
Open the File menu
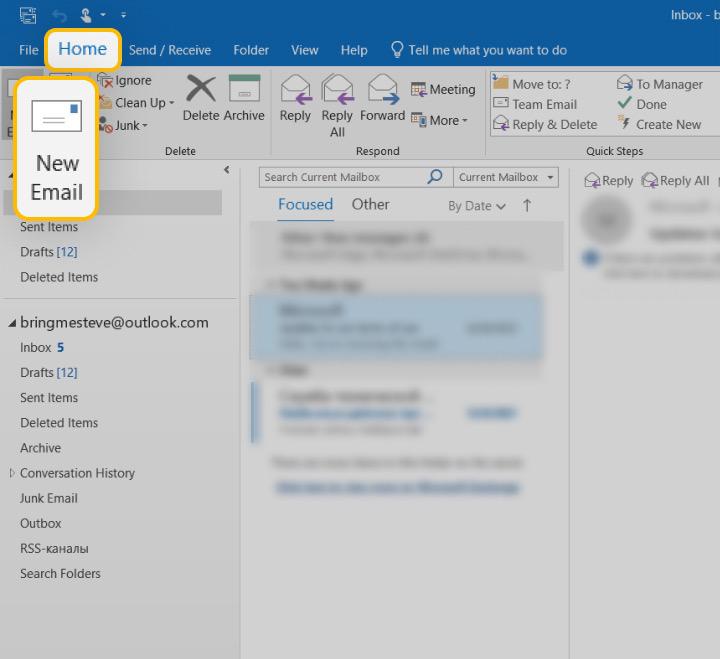29,50
